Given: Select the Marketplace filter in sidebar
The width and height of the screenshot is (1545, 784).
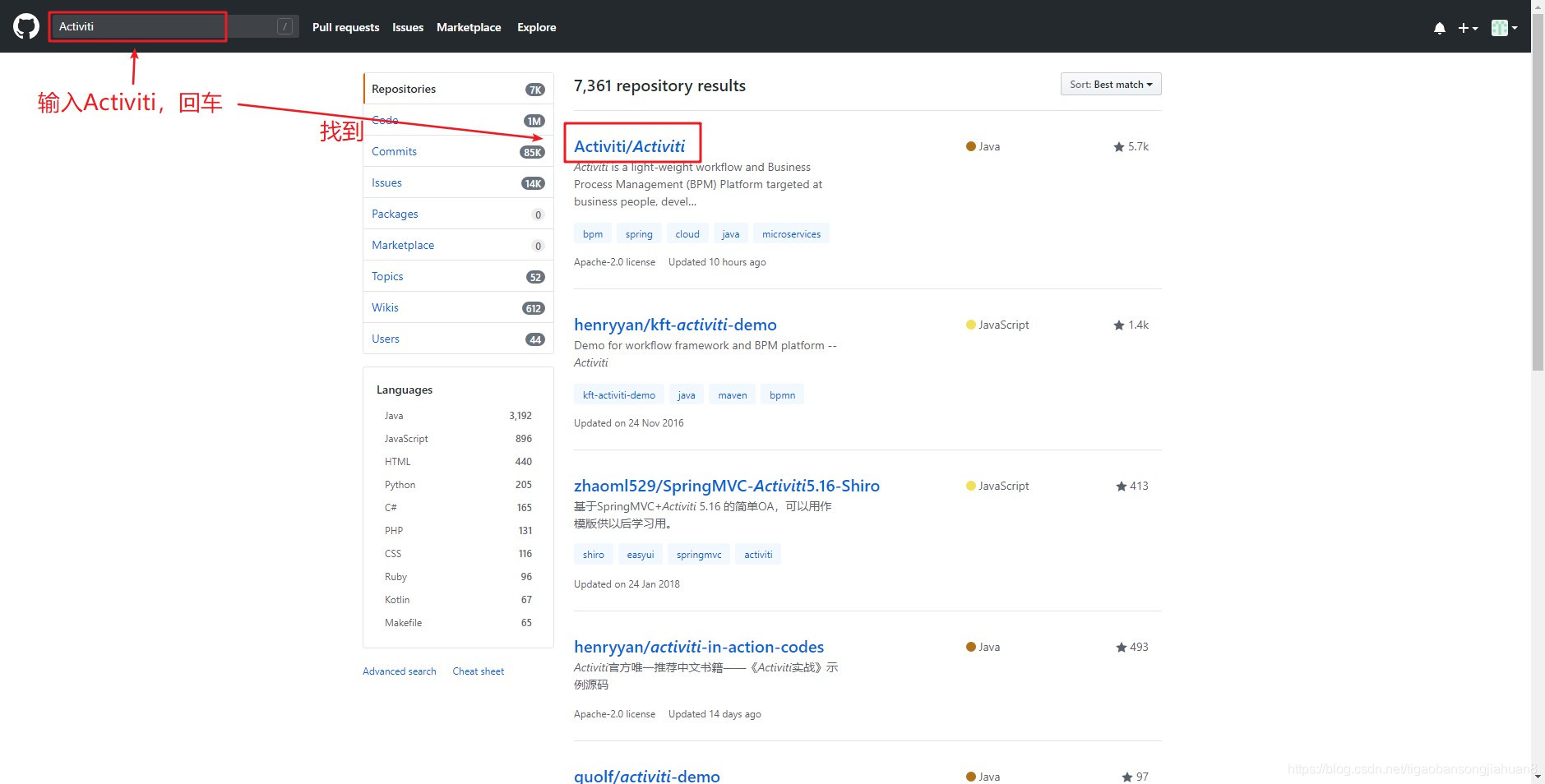Looking at the screenshot, I should [x=458, y=245].
